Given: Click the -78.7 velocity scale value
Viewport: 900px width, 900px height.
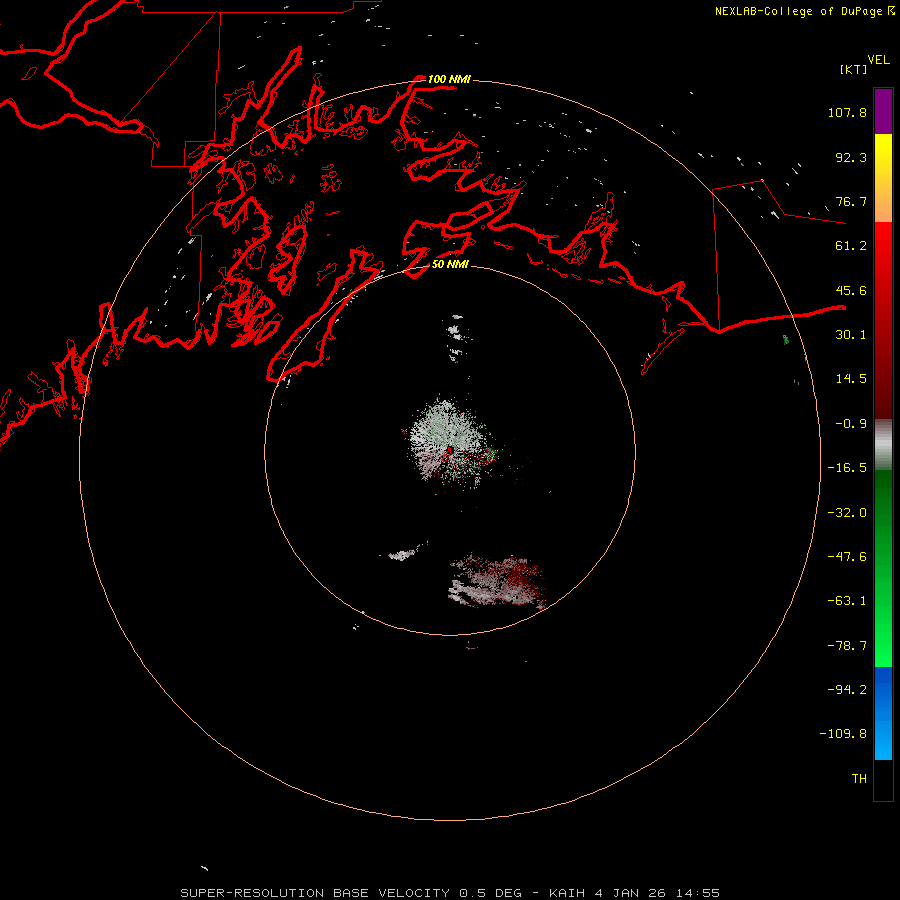Looking at the screenshot, I should point(847,646).
